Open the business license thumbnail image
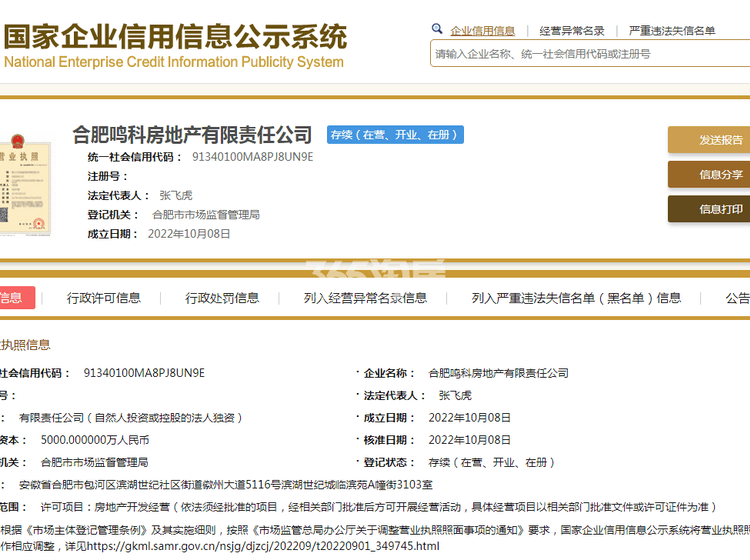The height and width of the screenshot is (560, 750). pos(24,182)
